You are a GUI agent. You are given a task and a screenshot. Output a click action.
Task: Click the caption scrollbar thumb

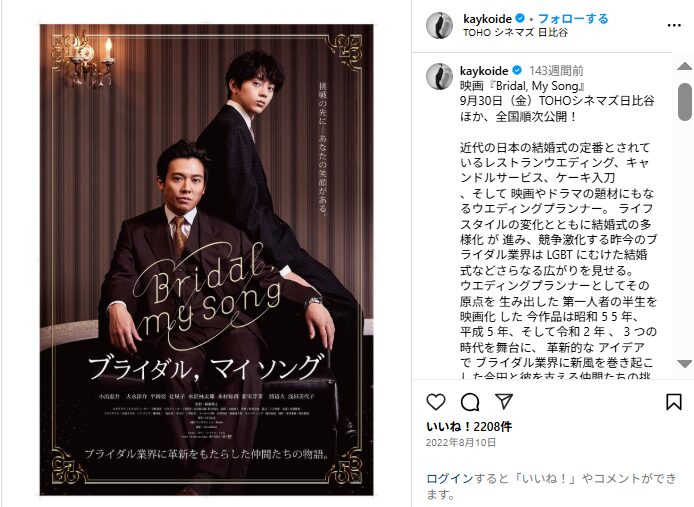point(684,101)
